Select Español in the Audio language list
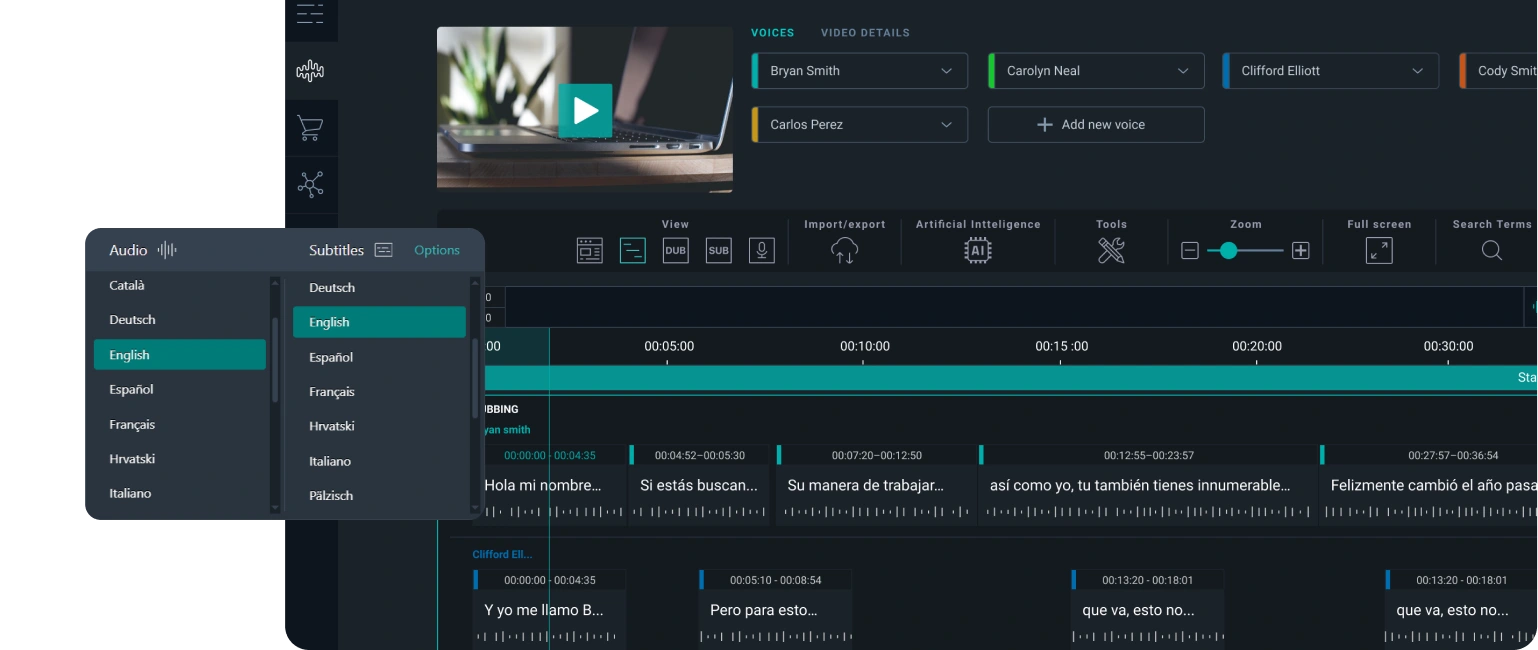This screenshot has width=1538, height=650. click(132, 390)
